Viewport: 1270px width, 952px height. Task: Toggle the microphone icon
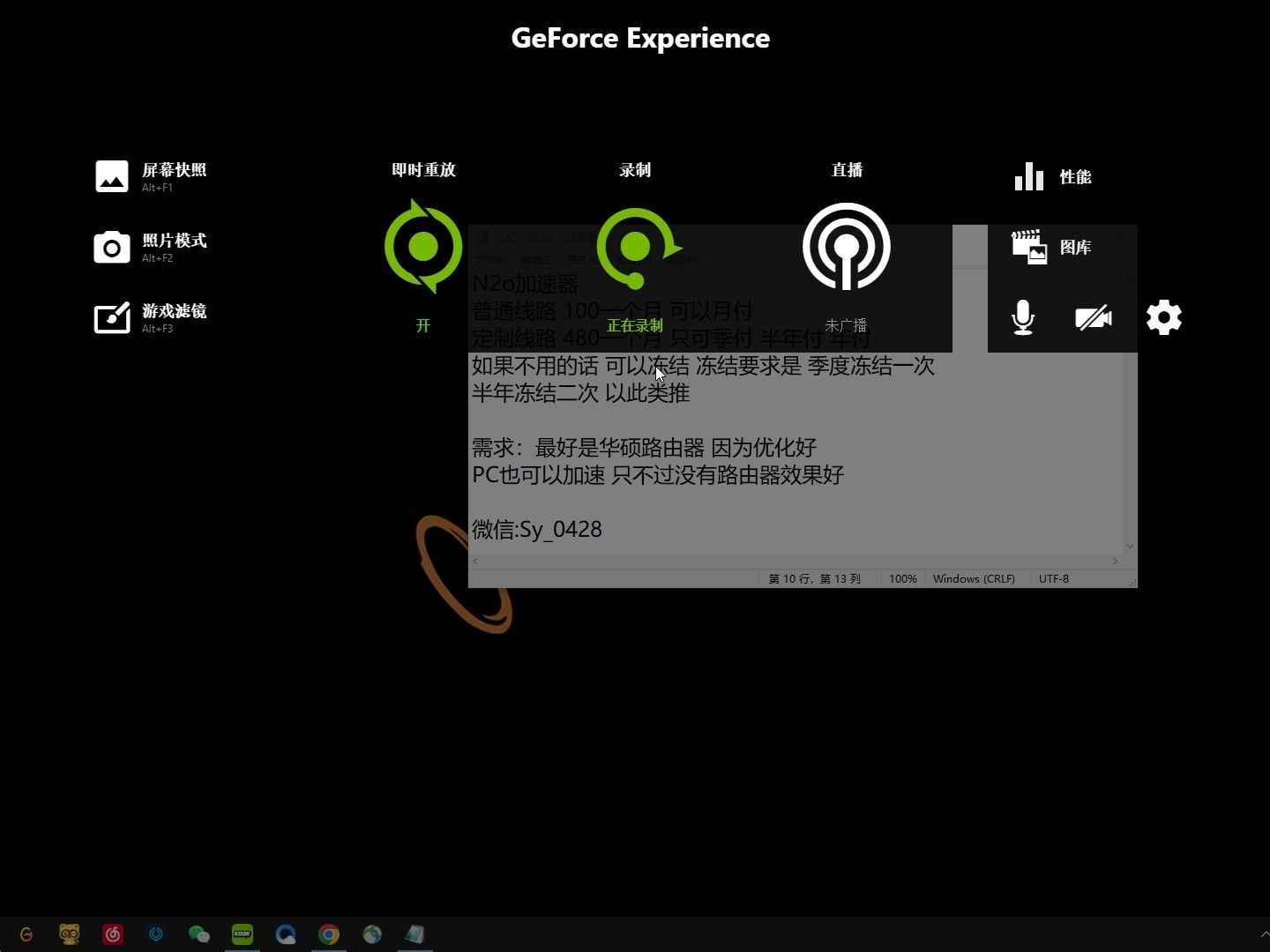click(x=1023, y=317)
